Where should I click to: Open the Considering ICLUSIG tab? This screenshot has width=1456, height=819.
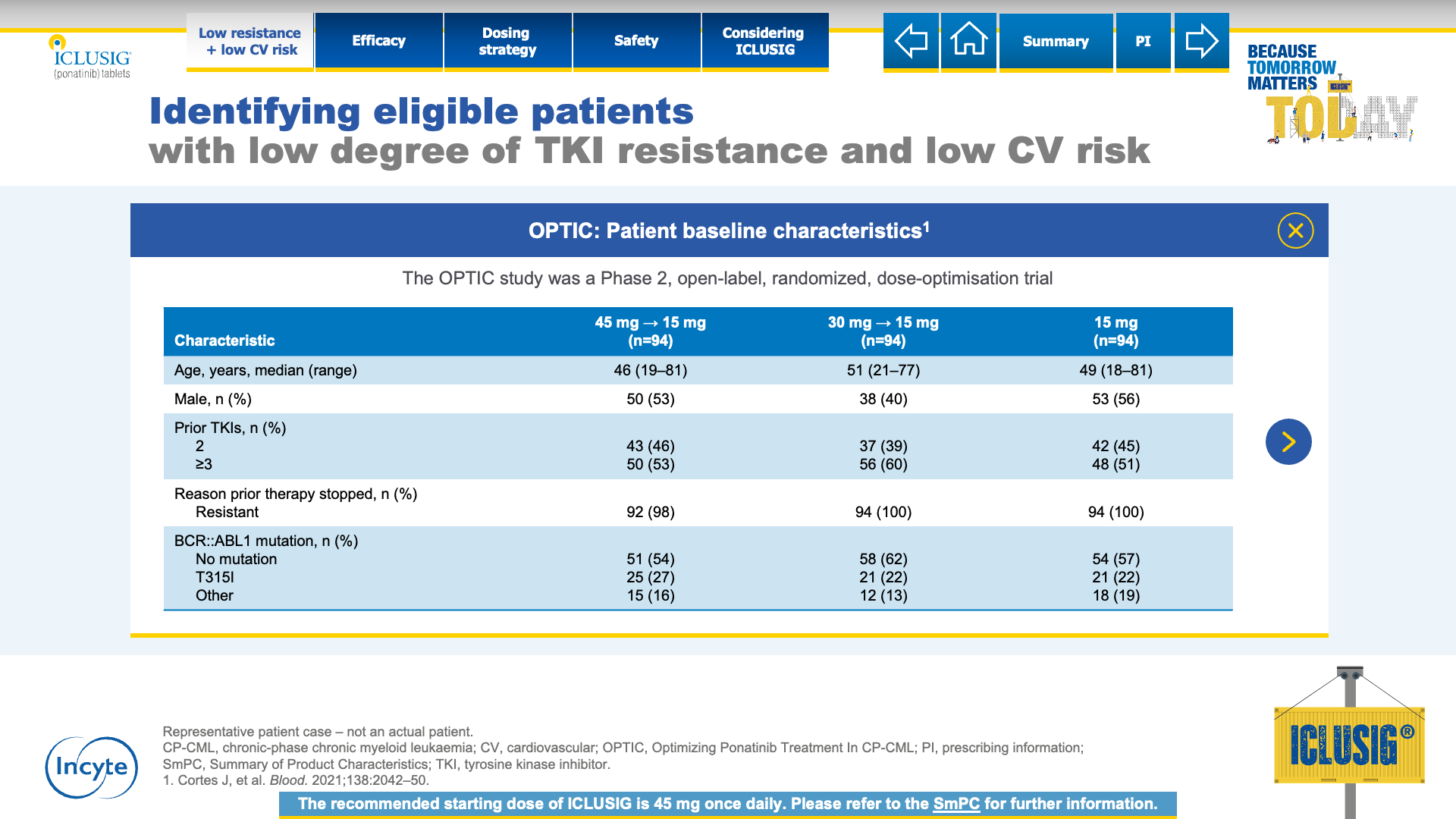pyautogui.click(x=765, y=41)
